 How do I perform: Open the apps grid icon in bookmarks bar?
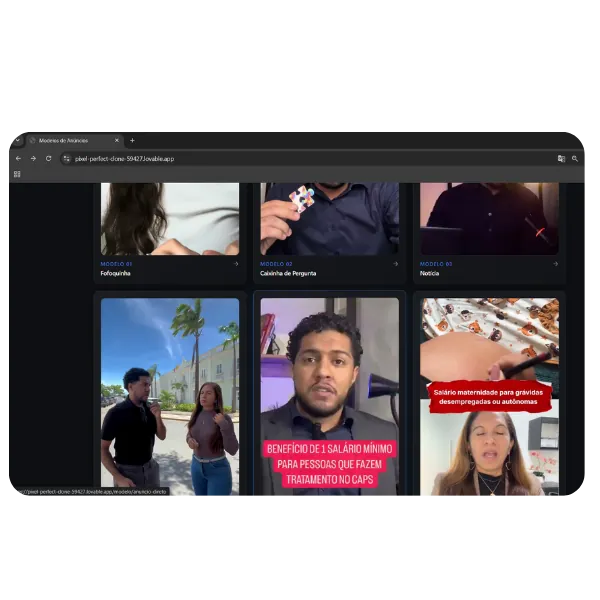pos(17,174)
